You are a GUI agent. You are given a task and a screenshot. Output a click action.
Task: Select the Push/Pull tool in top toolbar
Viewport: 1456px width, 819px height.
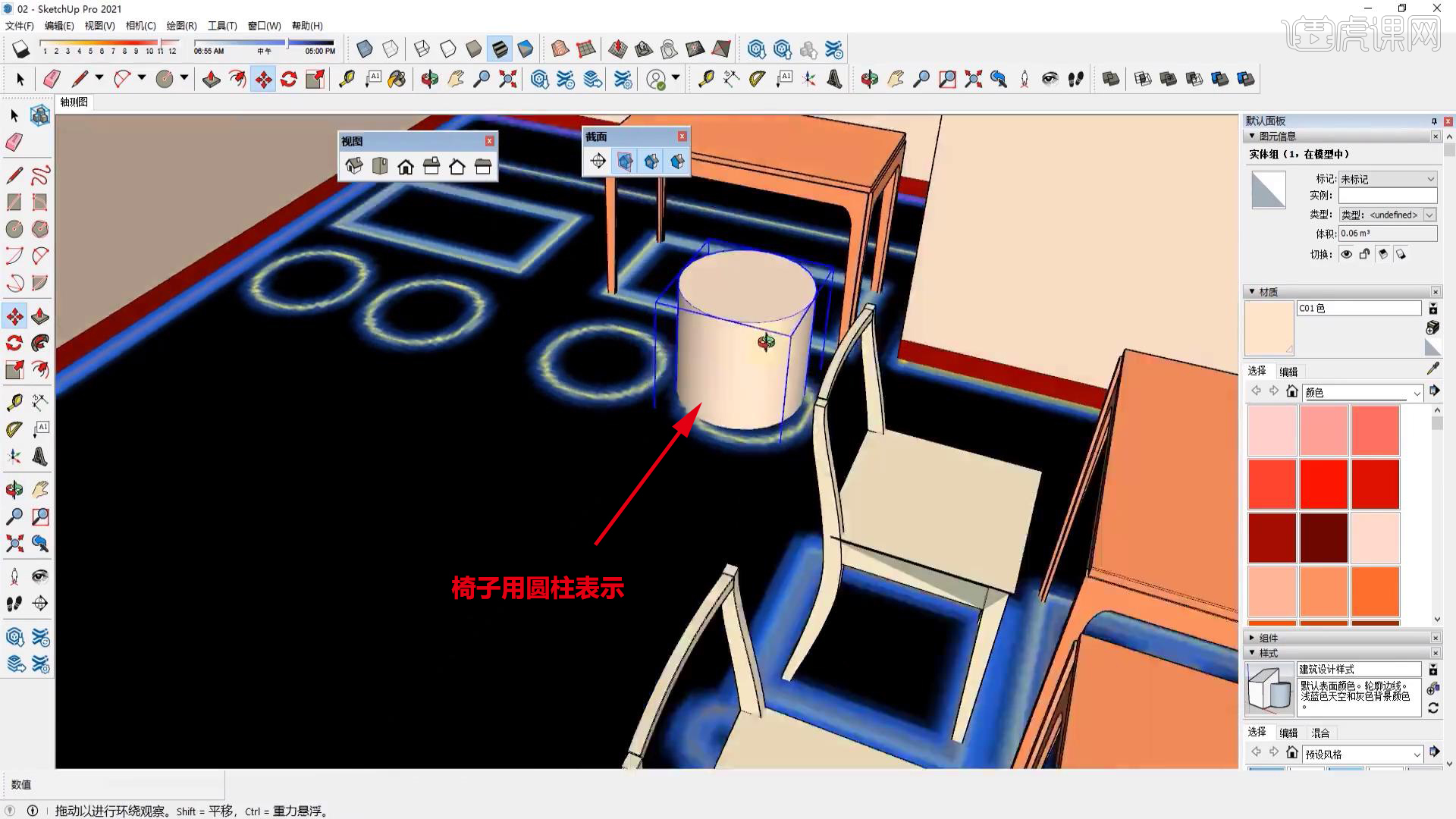coord(212,79)
